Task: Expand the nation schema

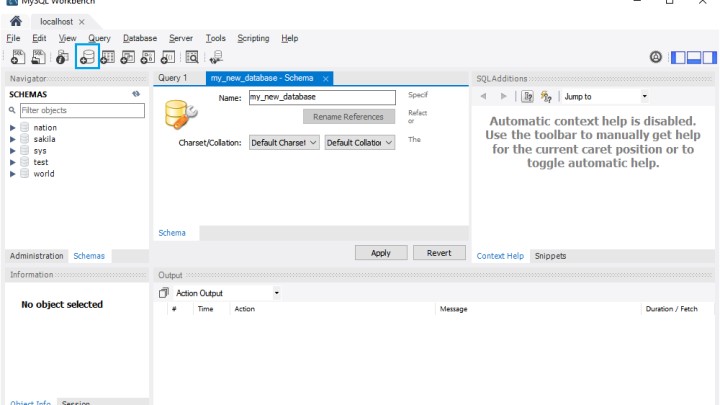Action: 12,128
